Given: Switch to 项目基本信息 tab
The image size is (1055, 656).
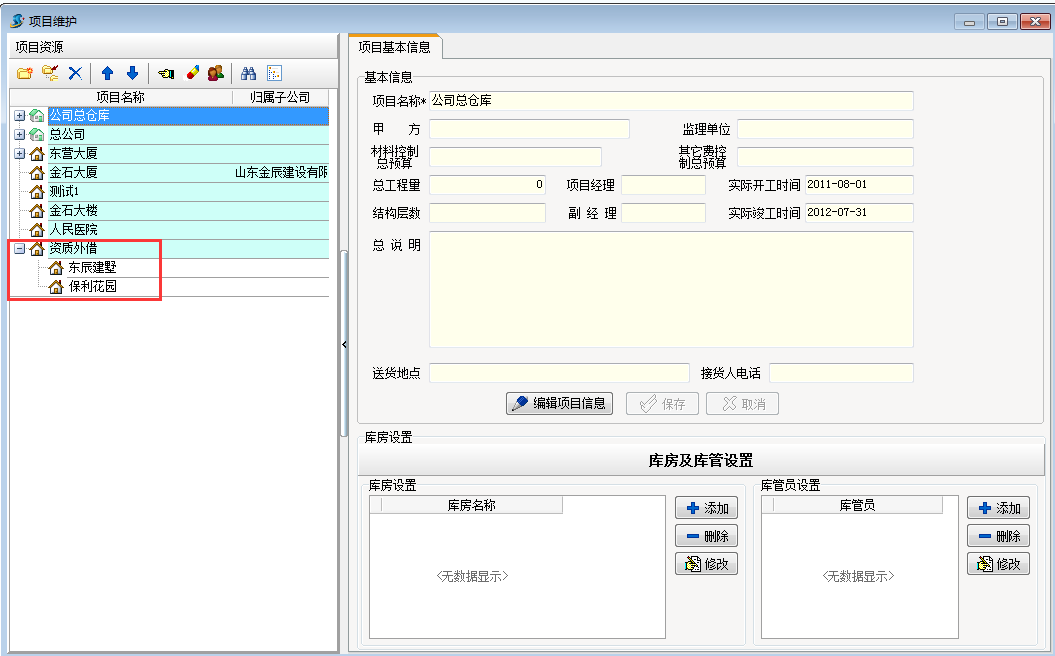Looking at the screenshot, I should pos(395,47).
